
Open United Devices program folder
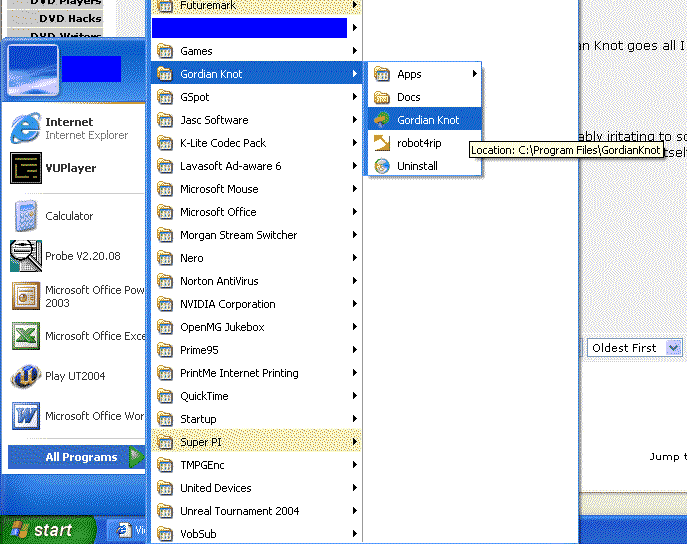pos(256,488)
